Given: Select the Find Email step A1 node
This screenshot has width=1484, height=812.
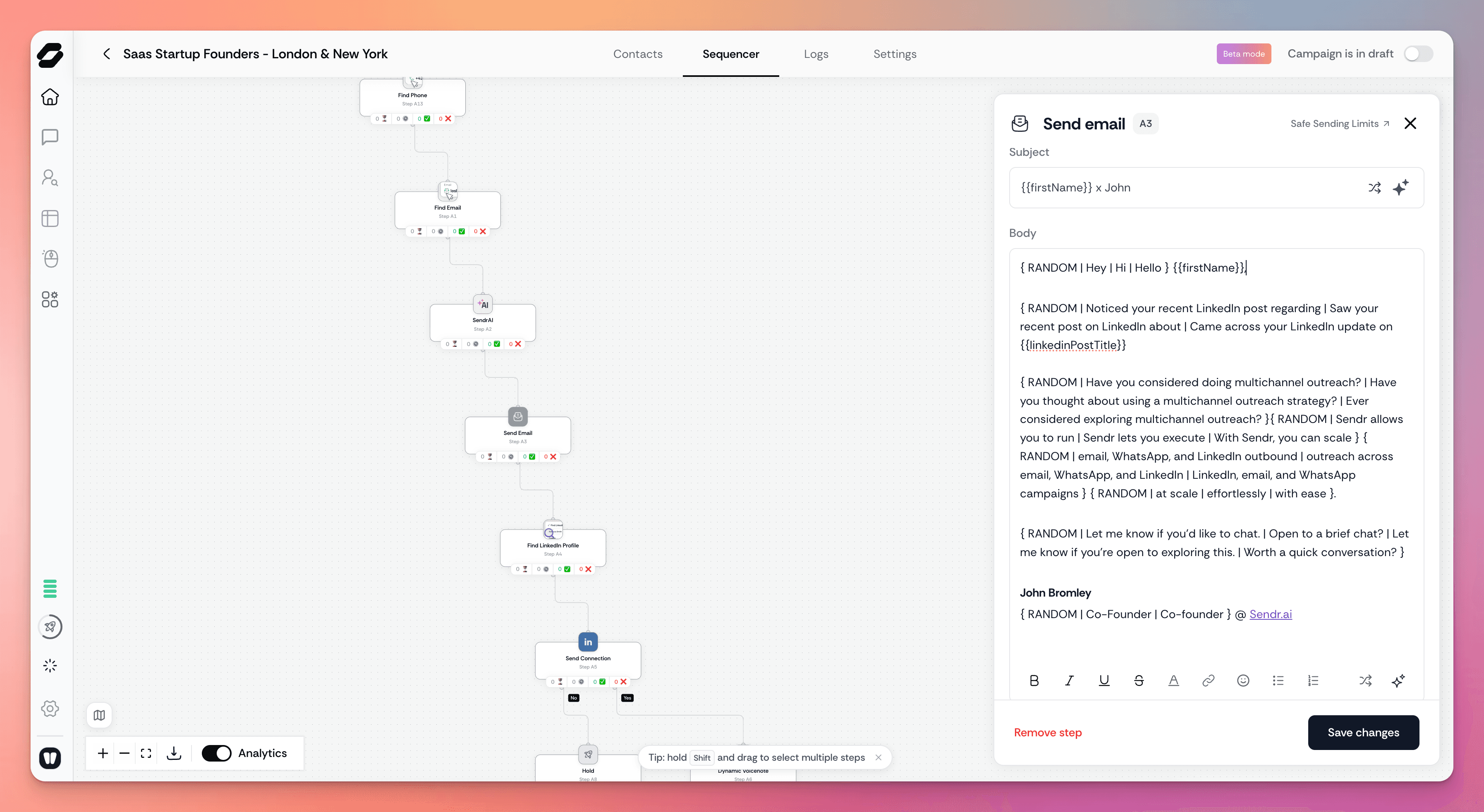Looking at the screenshot, I should point(448,210).
